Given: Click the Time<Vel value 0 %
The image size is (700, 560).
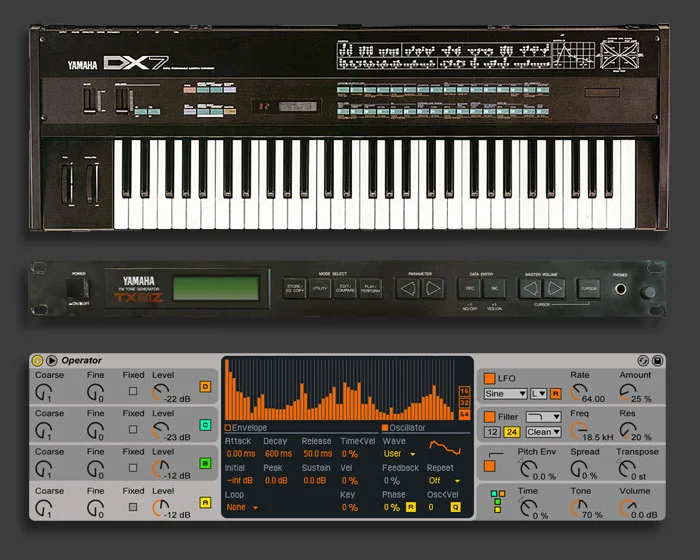Looking at the screenshot, I should point(350,454).
